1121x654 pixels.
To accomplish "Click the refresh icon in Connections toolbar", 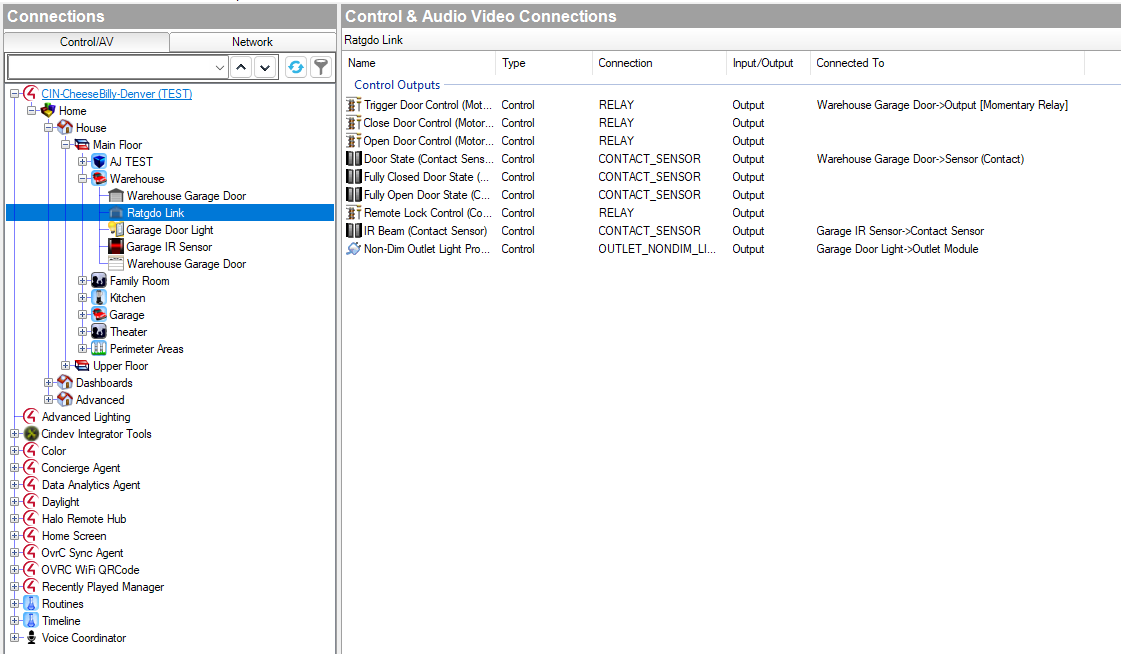I will click(295, 67).
